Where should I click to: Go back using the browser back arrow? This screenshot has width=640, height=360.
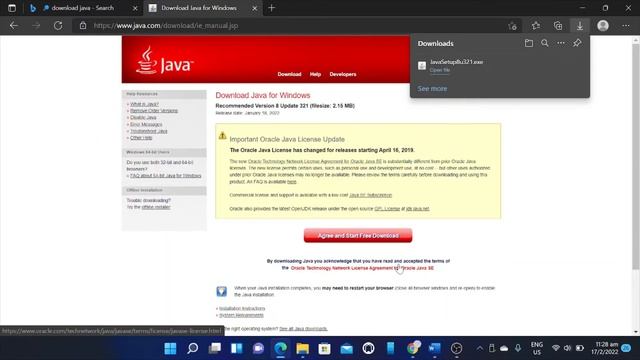tap(14, 26)
